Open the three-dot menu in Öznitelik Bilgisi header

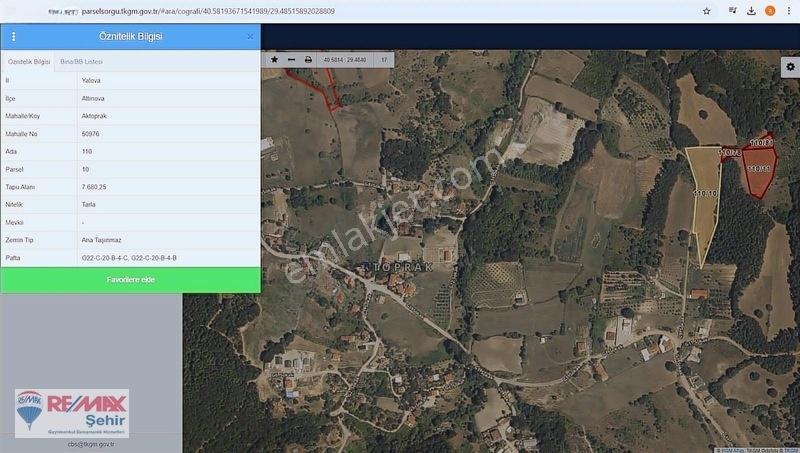13,37
